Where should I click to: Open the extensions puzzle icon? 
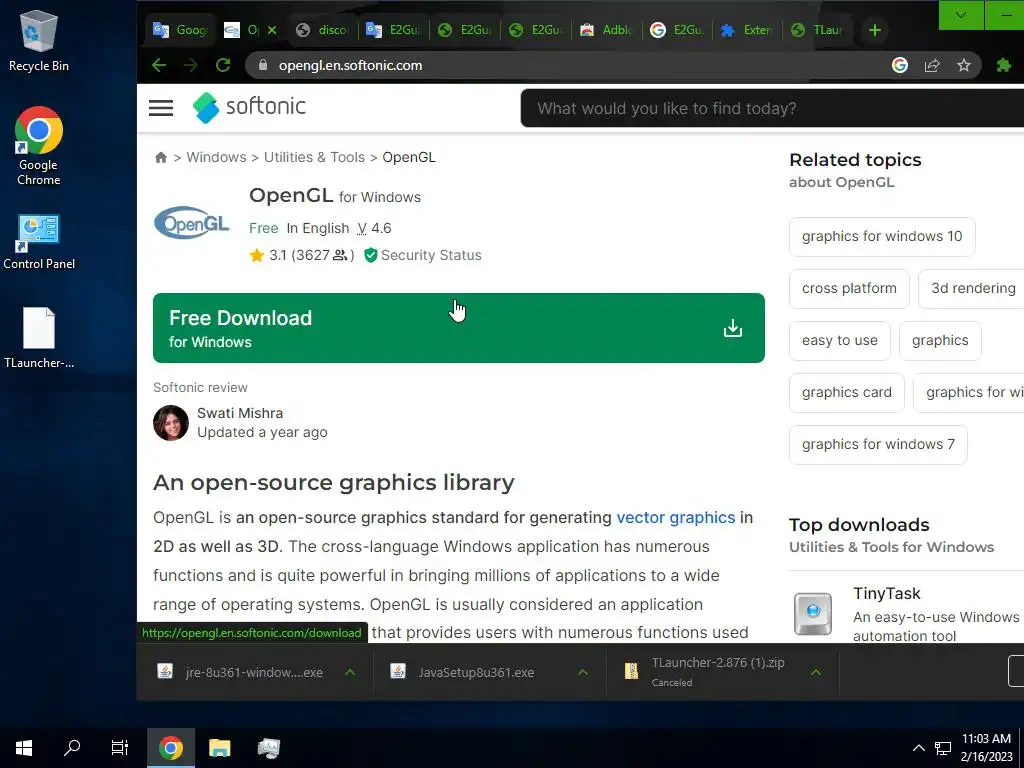pos(1004,65)
